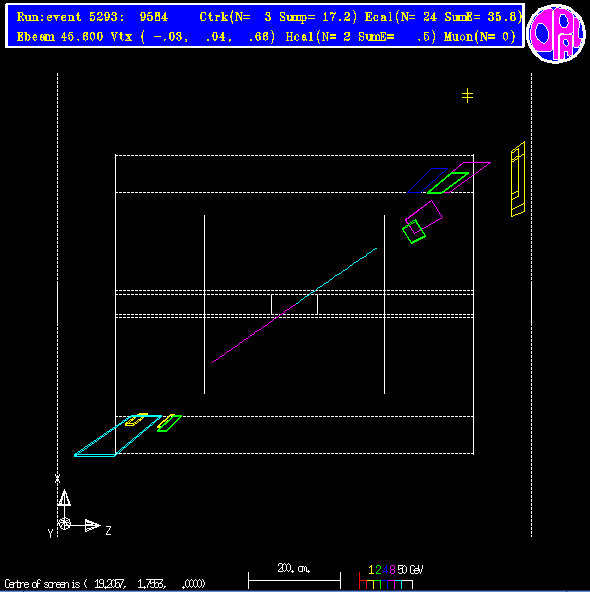Click the GeV energy color legend
Screen dimensions: 590x592
click(x=391, y=578)
